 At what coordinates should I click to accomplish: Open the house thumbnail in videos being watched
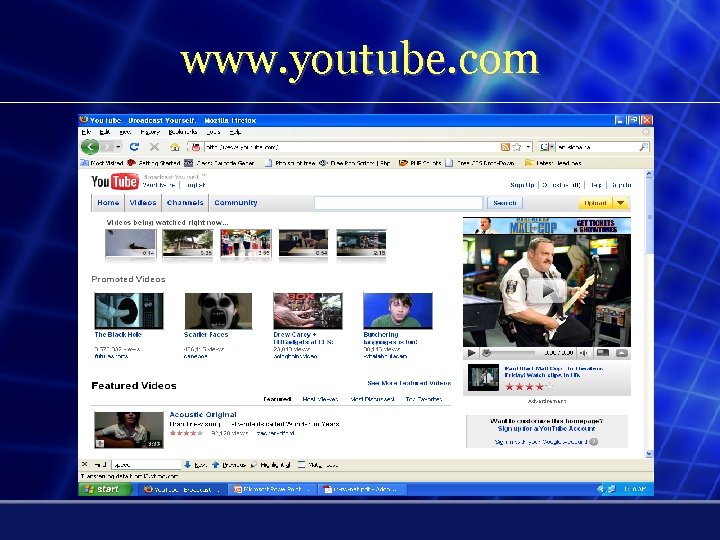(x=188, y=243)
